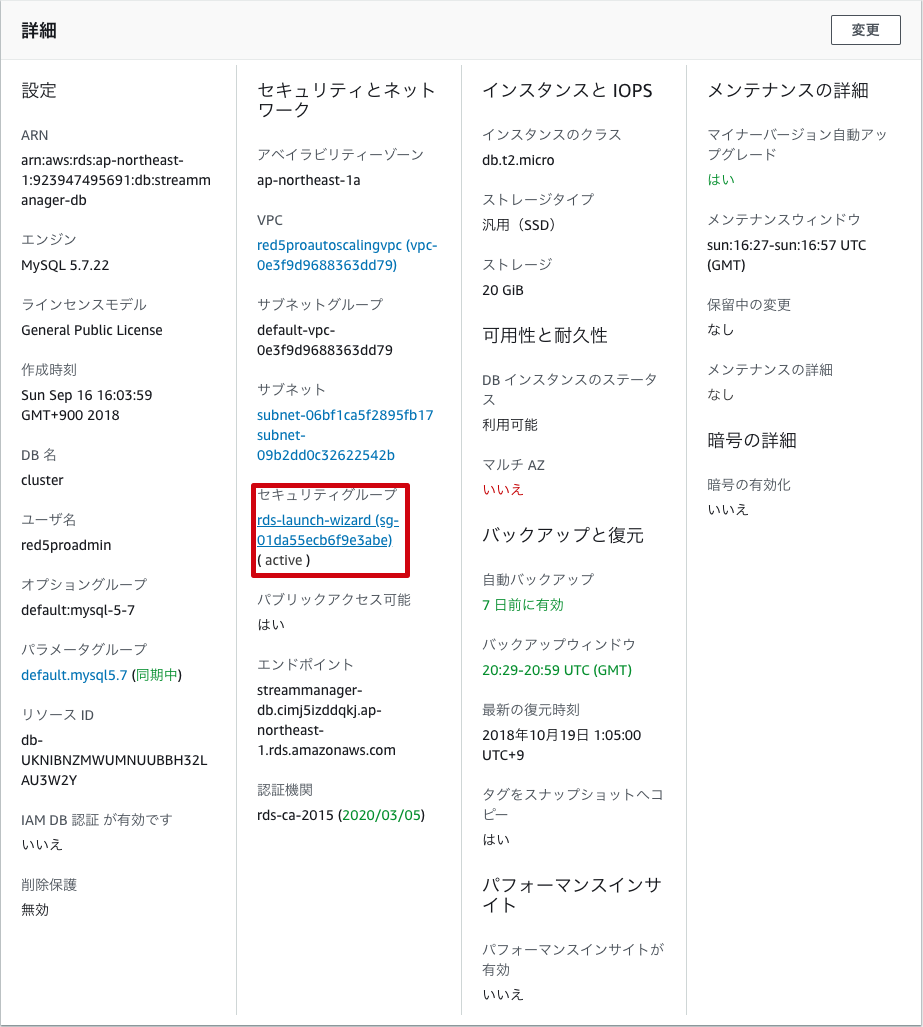Click the 同期中 status text
Viewport: 923px width, 1027px height.
coord(157,675)
